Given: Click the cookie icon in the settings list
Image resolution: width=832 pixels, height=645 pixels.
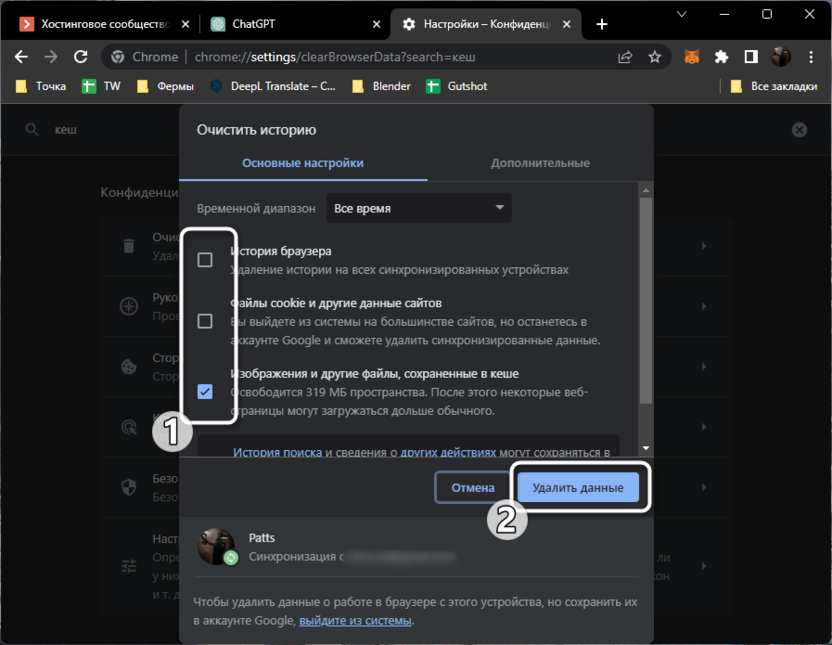Looking at the screenshot, I should 129,367.
